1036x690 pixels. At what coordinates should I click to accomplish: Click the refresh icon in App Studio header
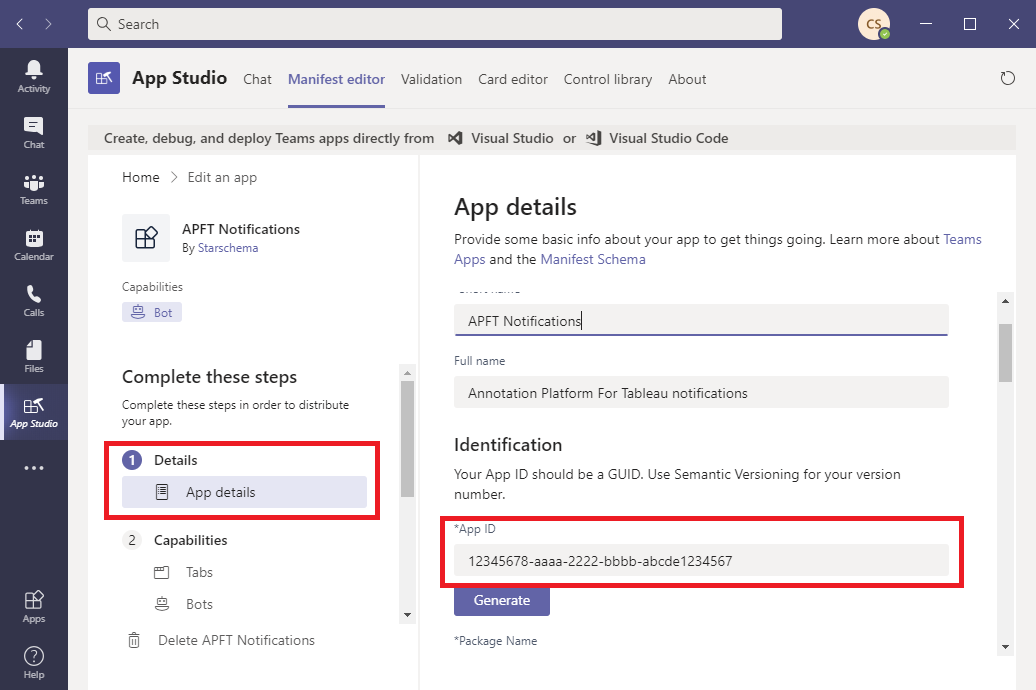(1007, 79)
